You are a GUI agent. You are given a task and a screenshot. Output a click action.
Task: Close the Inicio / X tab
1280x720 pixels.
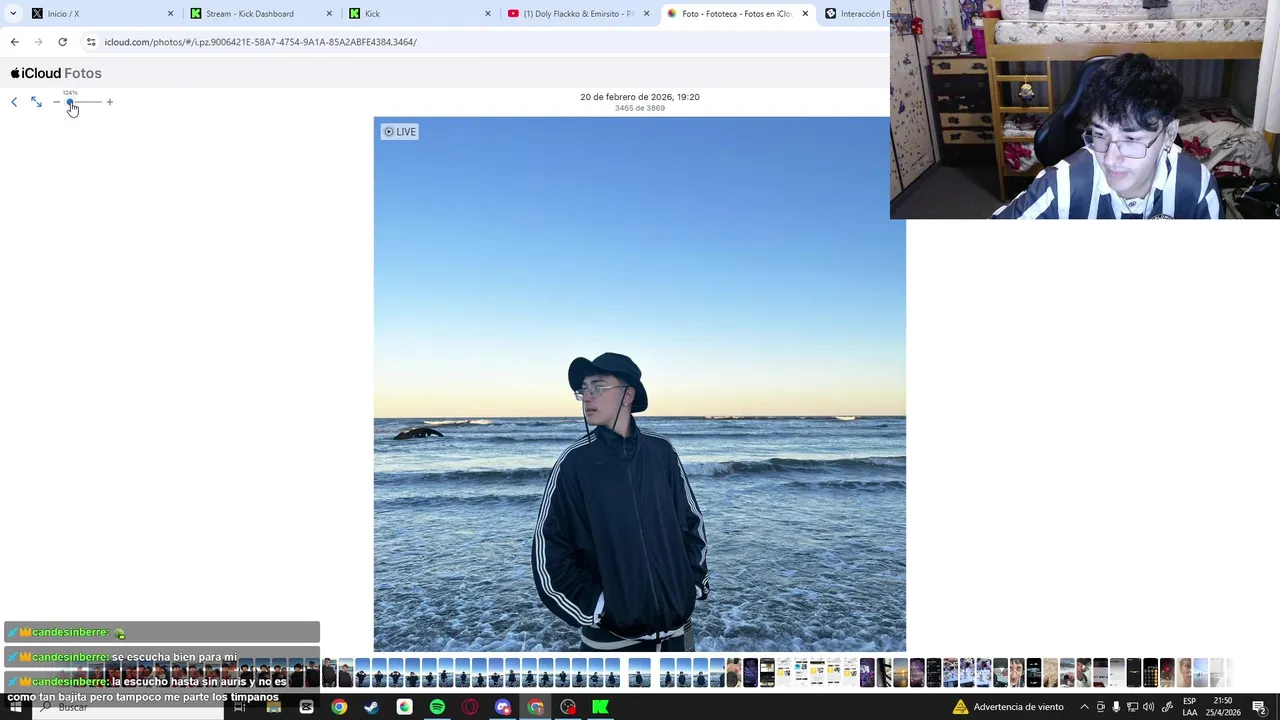170,14
